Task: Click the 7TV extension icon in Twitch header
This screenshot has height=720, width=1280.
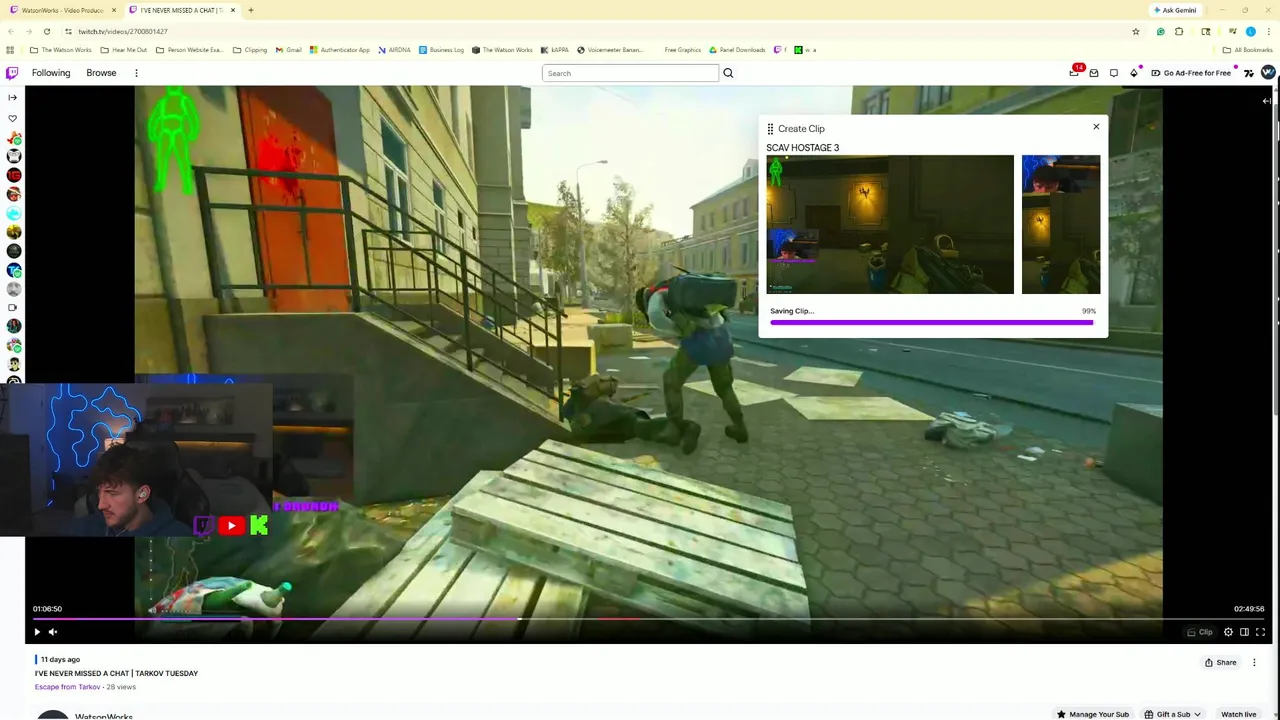Action: (x=1249, y=73)
